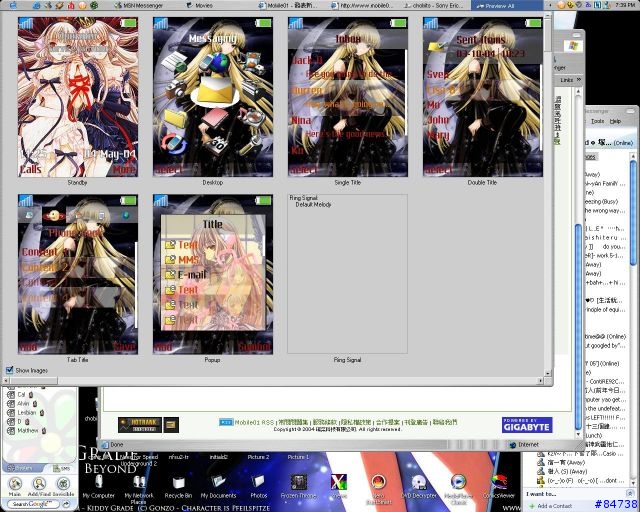Open the Tools menu in Messenger
The width and height of the screenshot is (640, 512).
[x=597, y=121]
